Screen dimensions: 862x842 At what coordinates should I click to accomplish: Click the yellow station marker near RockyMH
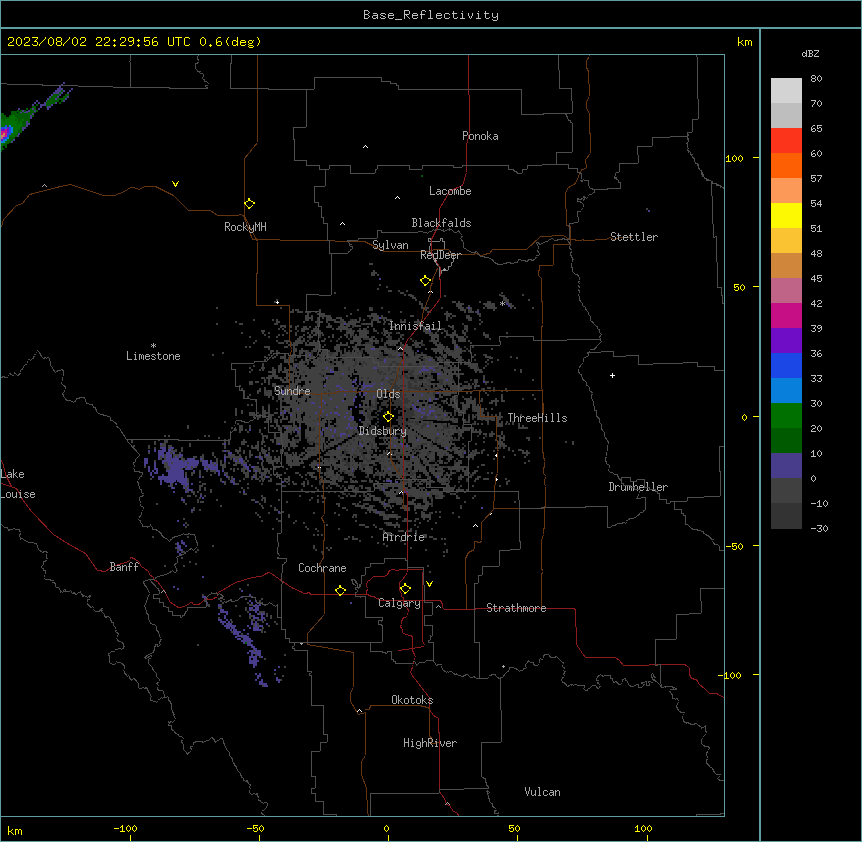pos(250,204)
